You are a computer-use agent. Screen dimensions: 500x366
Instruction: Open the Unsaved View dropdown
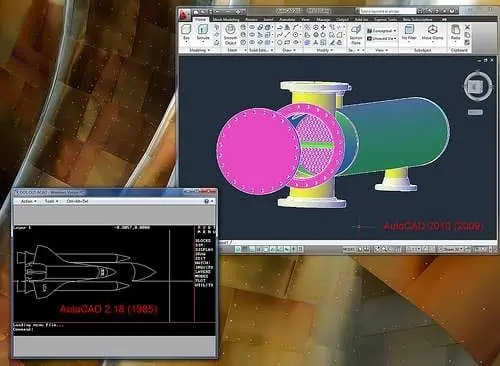(x=382, y=39)
